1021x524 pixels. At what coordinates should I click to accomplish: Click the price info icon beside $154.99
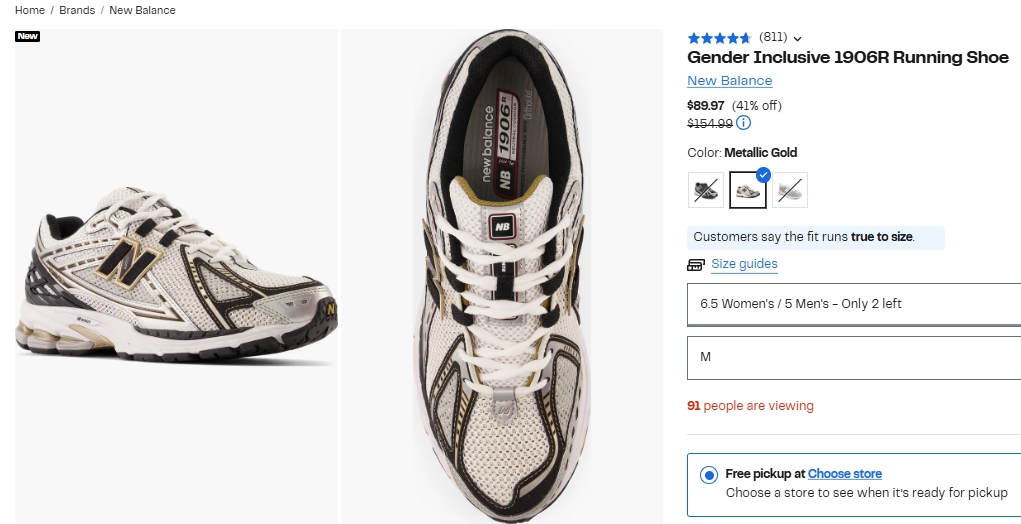pos(743,124)
